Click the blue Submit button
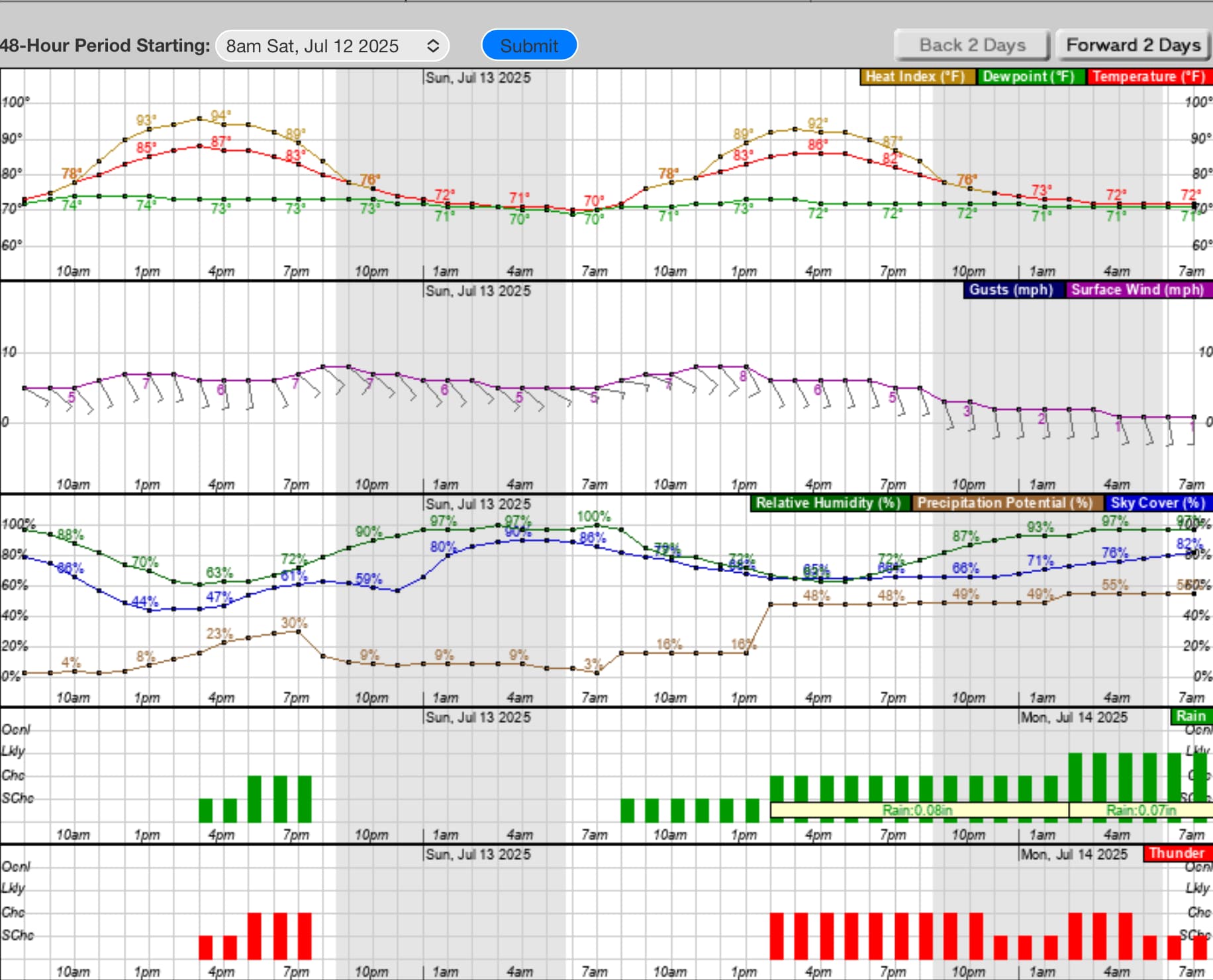 tap(529, 46)
